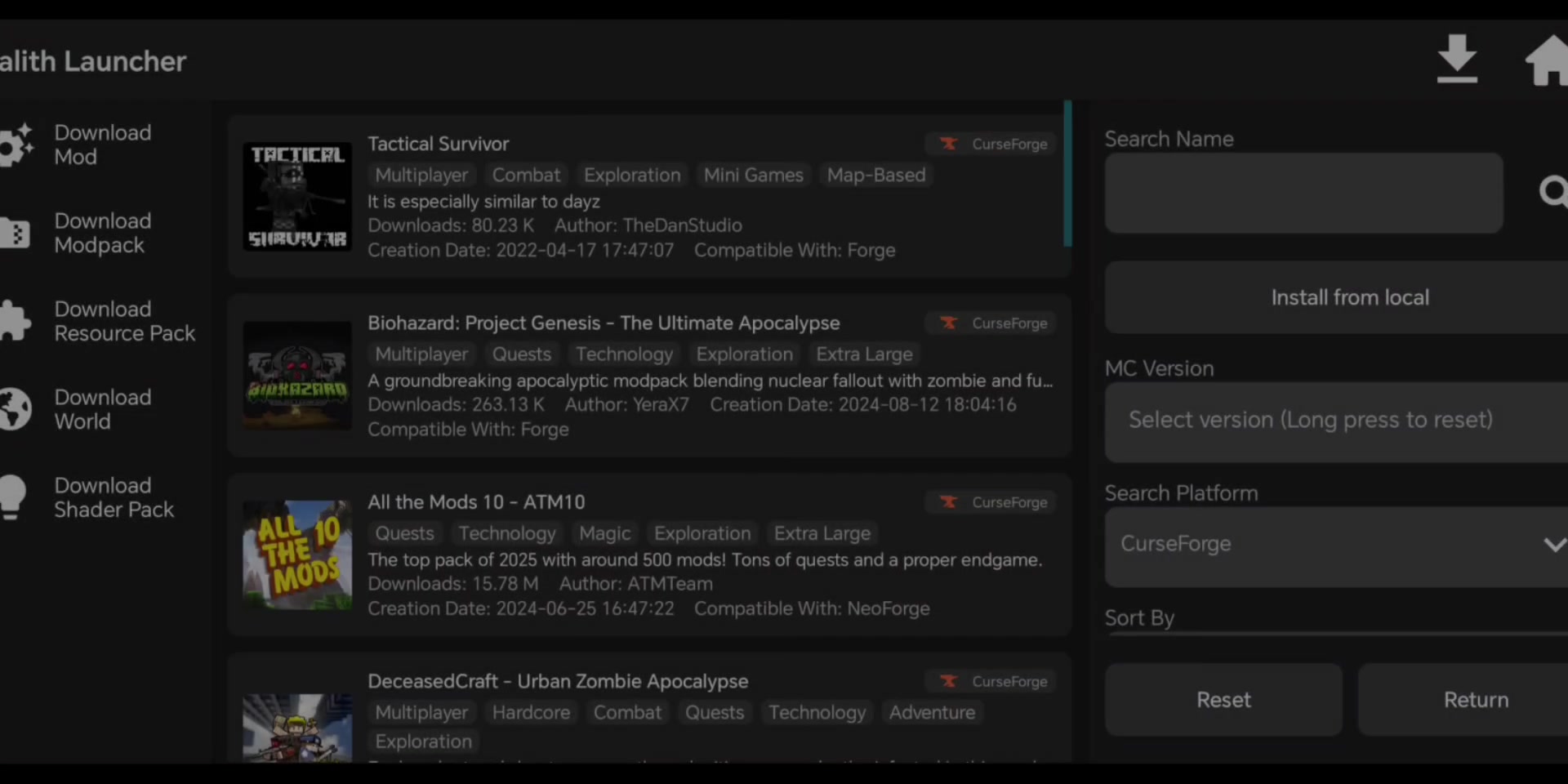
Task: Select DeceasedCraft - Urban Zombie Apocalypse title
Action: tap(558, 681)
